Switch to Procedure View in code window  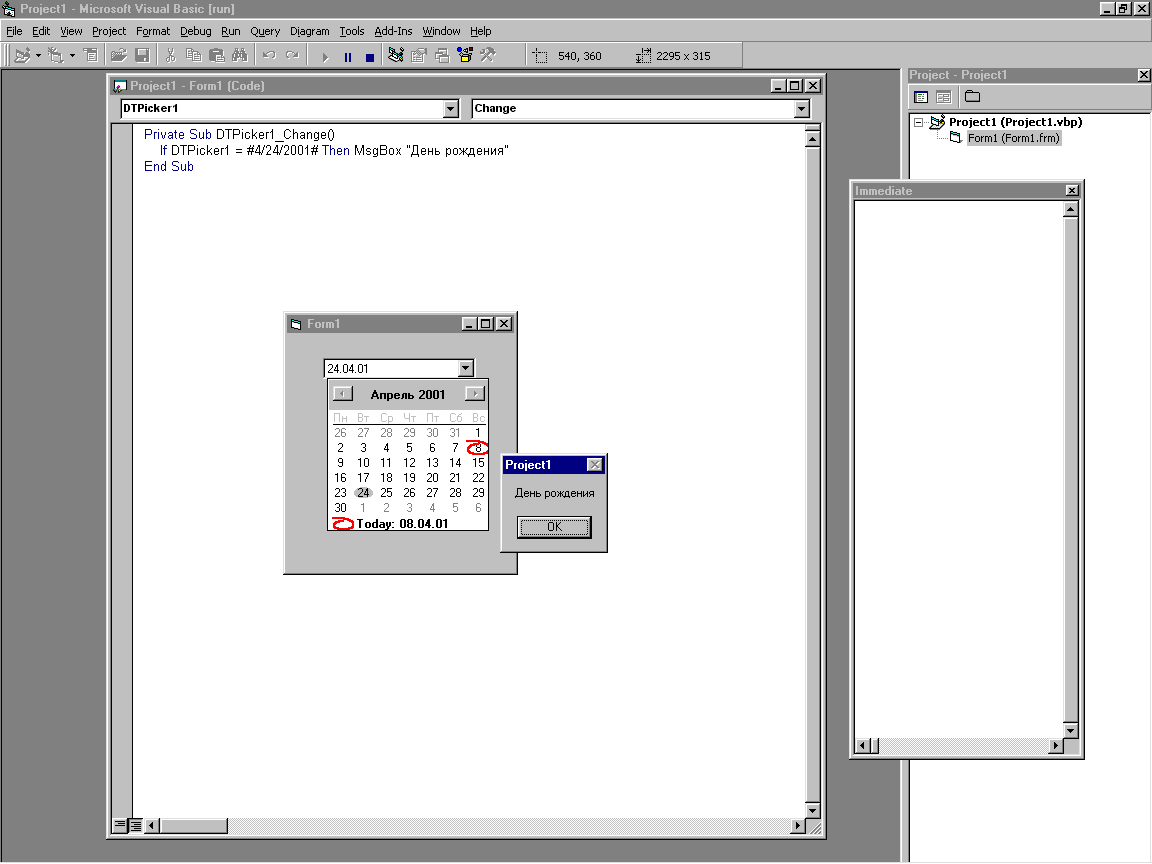click(119, 826)
